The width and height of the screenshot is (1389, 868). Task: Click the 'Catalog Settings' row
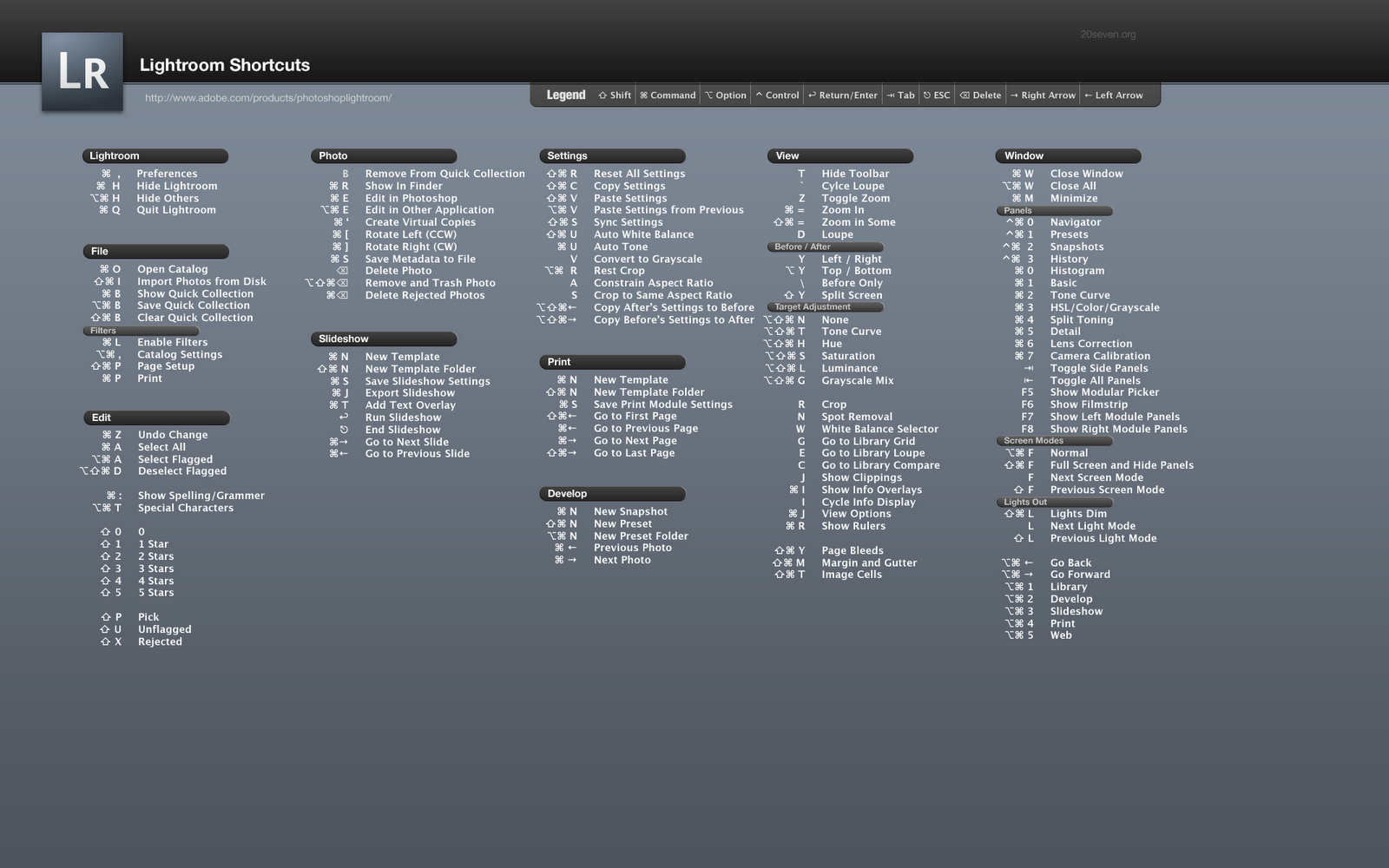pos(159,354)
